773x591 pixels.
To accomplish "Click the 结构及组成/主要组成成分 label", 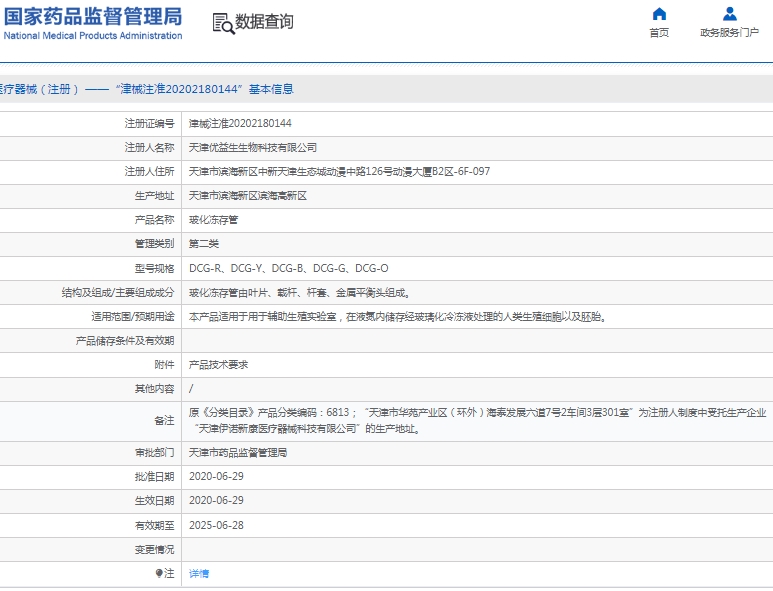I will click(x=118, y=293).
